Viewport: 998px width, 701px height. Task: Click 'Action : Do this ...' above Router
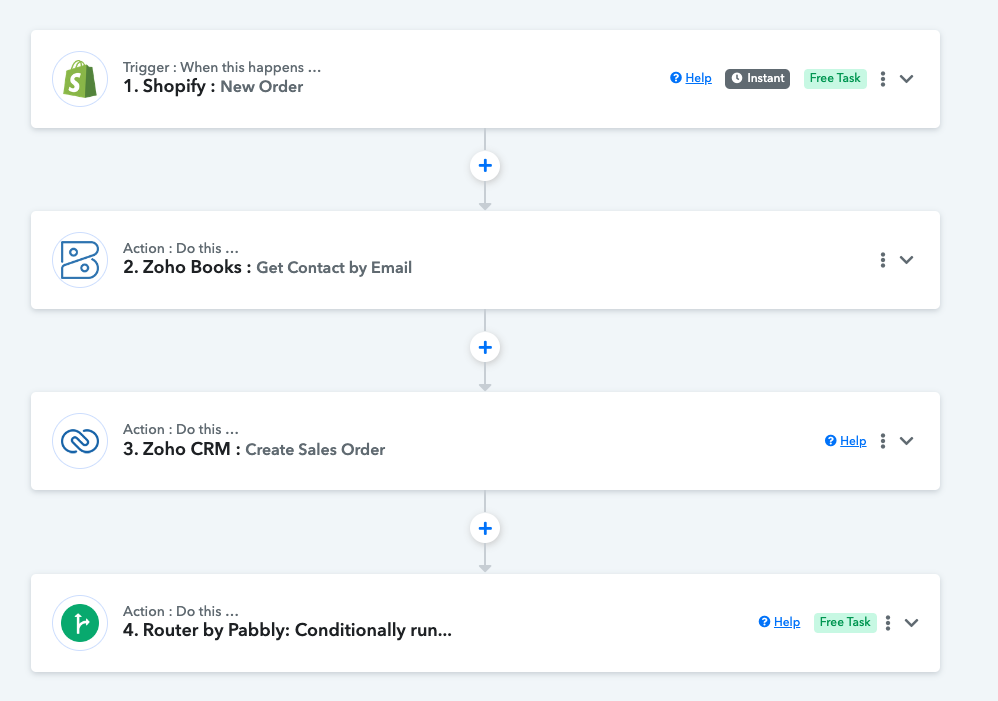[x=181, y=611]
